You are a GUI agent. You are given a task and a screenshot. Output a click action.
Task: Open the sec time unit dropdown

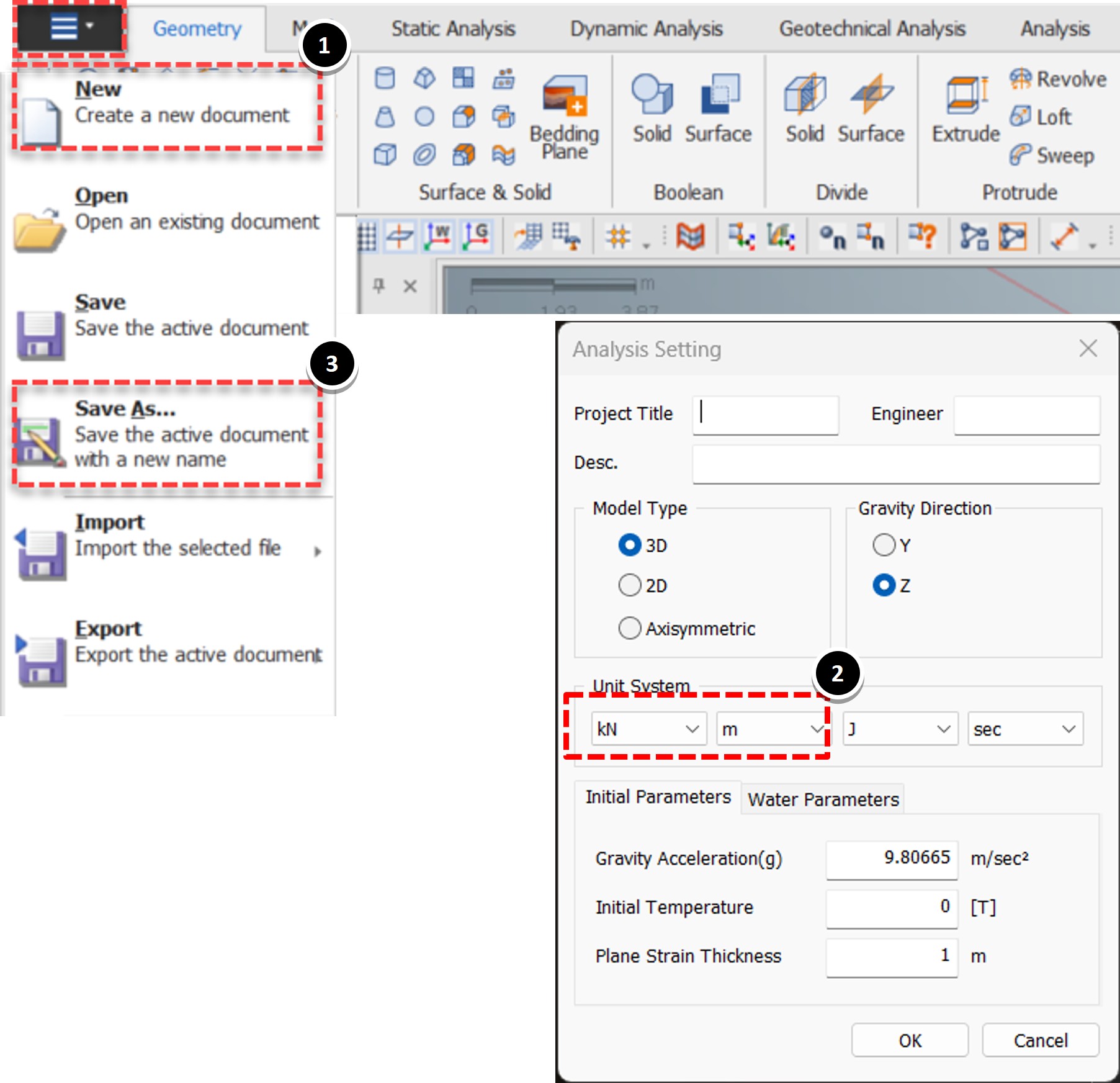point(1026,729)
